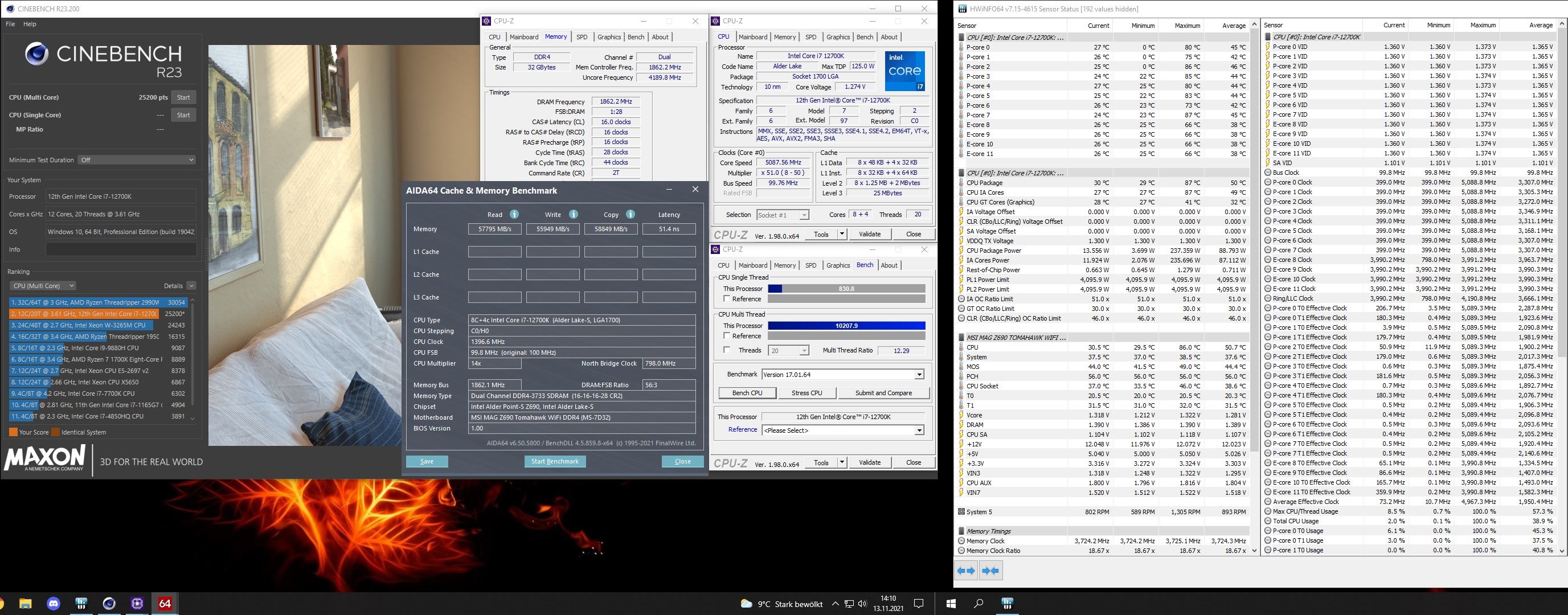This screenshot has width=1568, height=615.
Task: Click the info icon next to Copy in AIDA64
Action: click(631, 214)
